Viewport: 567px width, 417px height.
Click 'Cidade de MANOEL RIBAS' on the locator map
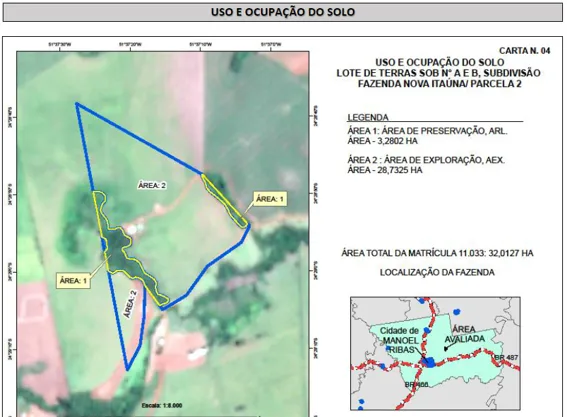coord(400,340)
